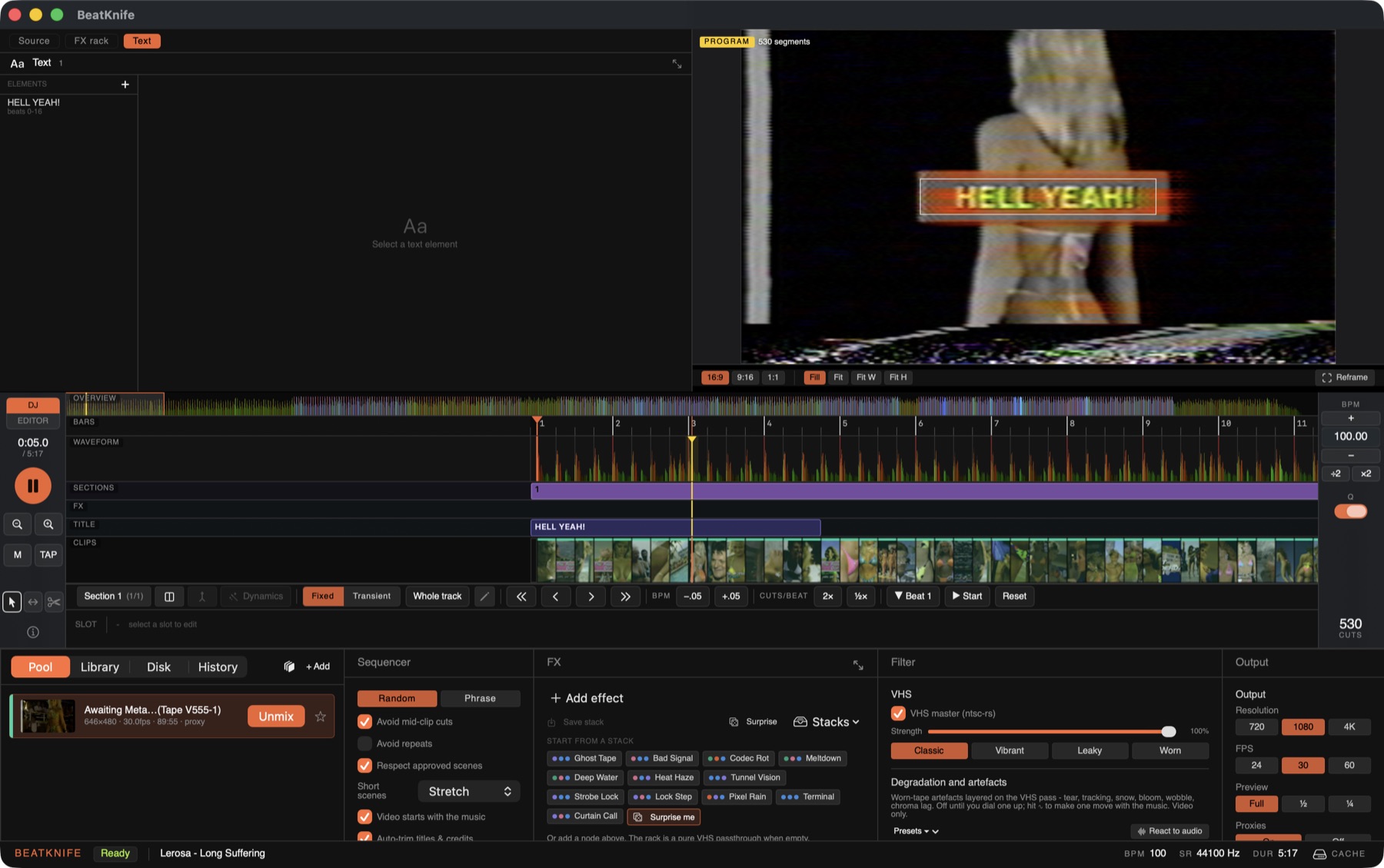The width and height of the screenshot is (1384, 868).
Task: Click the Surprise me stack button
Action: click(664, 817)
